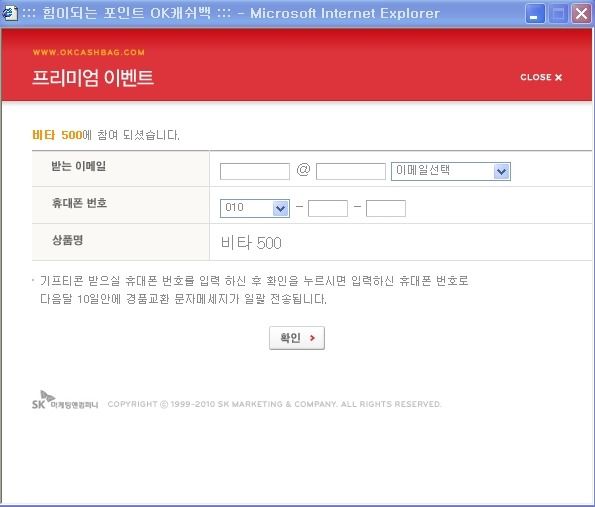595x507 pixels.
Task: Click the email domain input field
Action: click(351, 172)
